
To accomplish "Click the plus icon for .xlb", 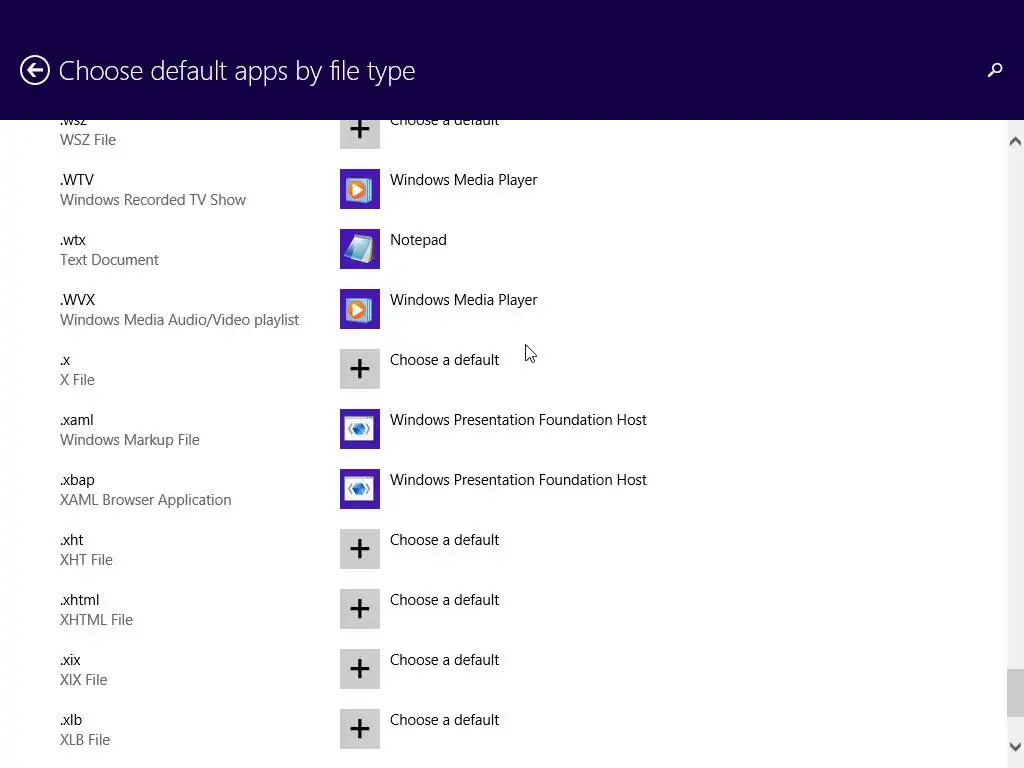I will pyautogui.click(x=360, y=729).
